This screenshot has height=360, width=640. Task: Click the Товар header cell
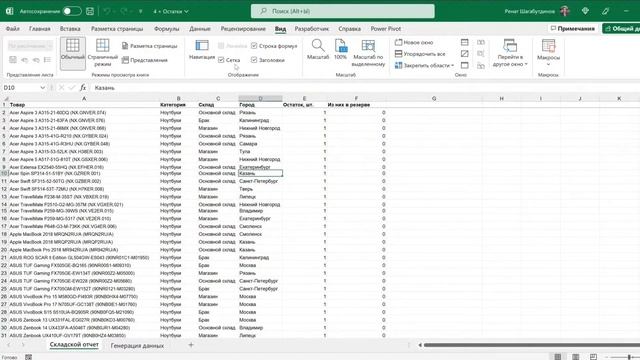pyautogui.click(x=84, y=105)
